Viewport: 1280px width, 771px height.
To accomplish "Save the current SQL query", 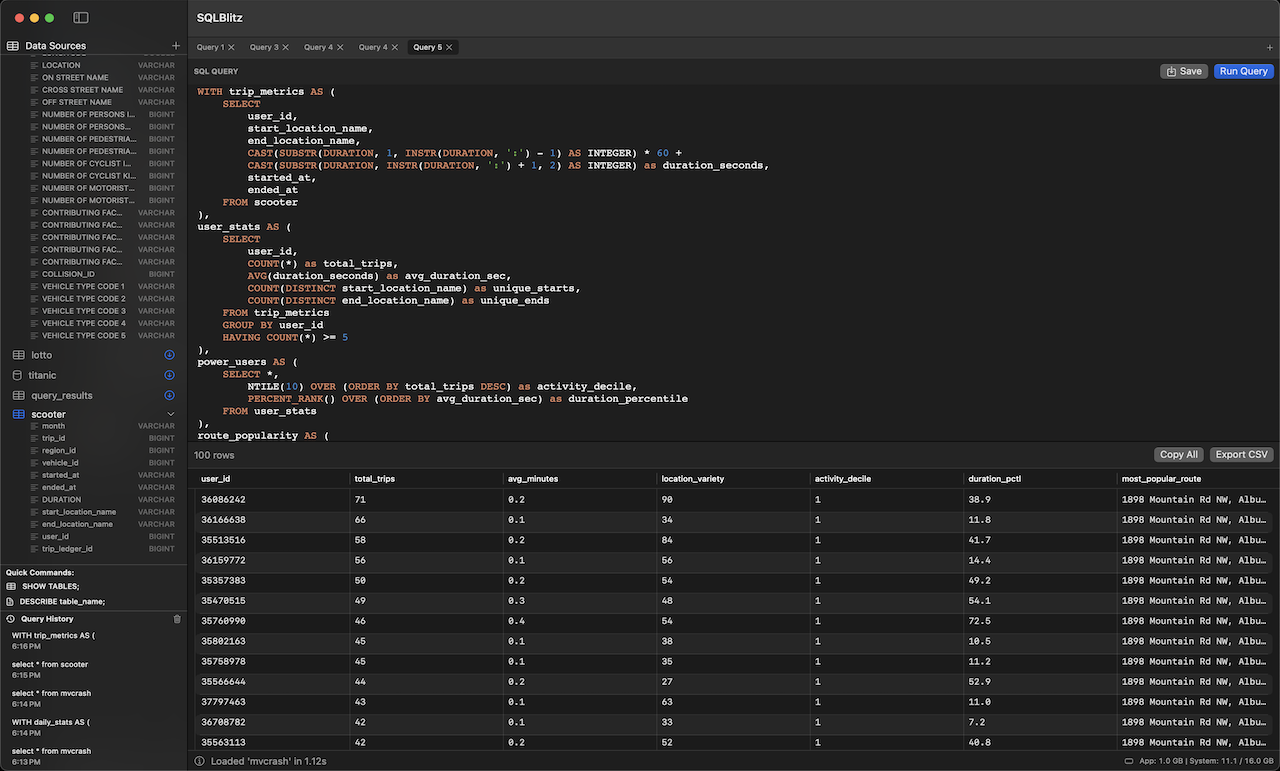I will pyautogui.click(x=1184, y=71).
